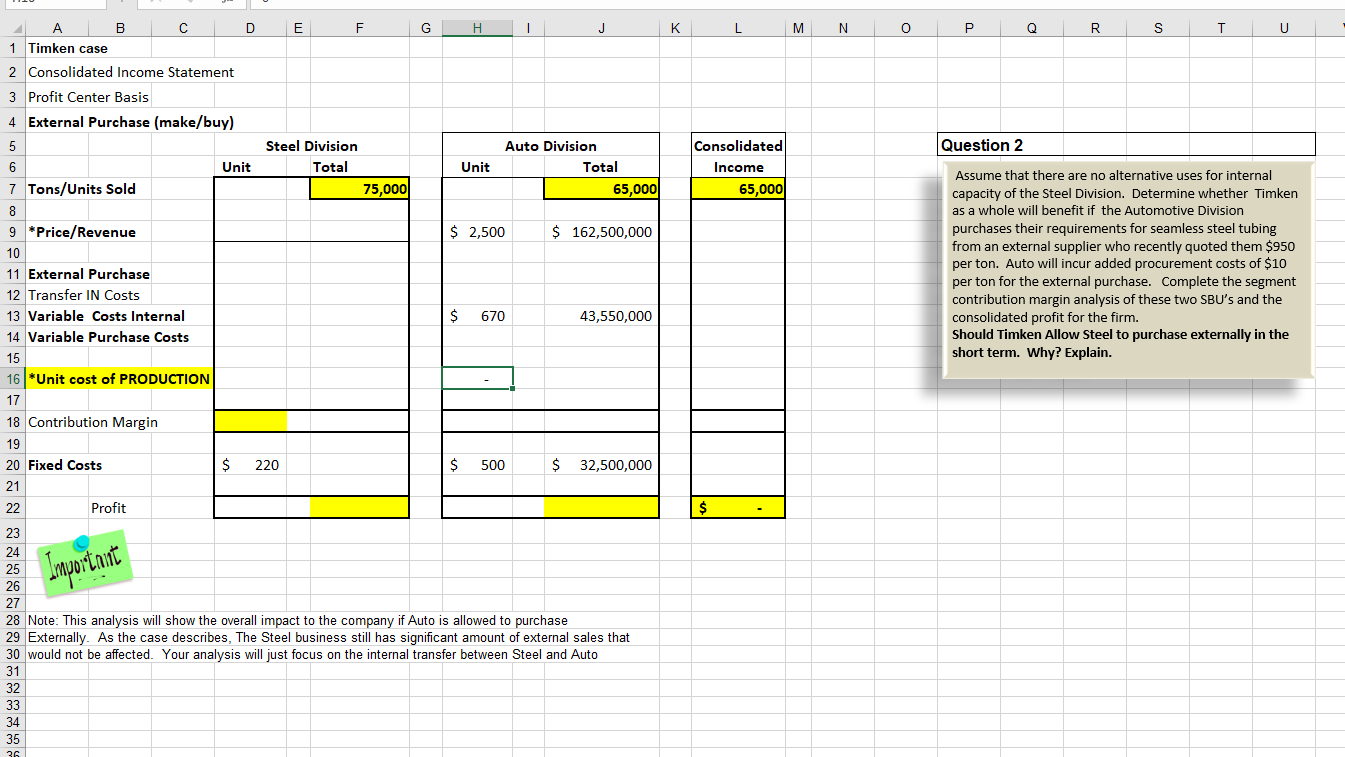The image size is (1345, 757).
Task: Select Steel tons sold cell 75,000
Action: point(359,189)
